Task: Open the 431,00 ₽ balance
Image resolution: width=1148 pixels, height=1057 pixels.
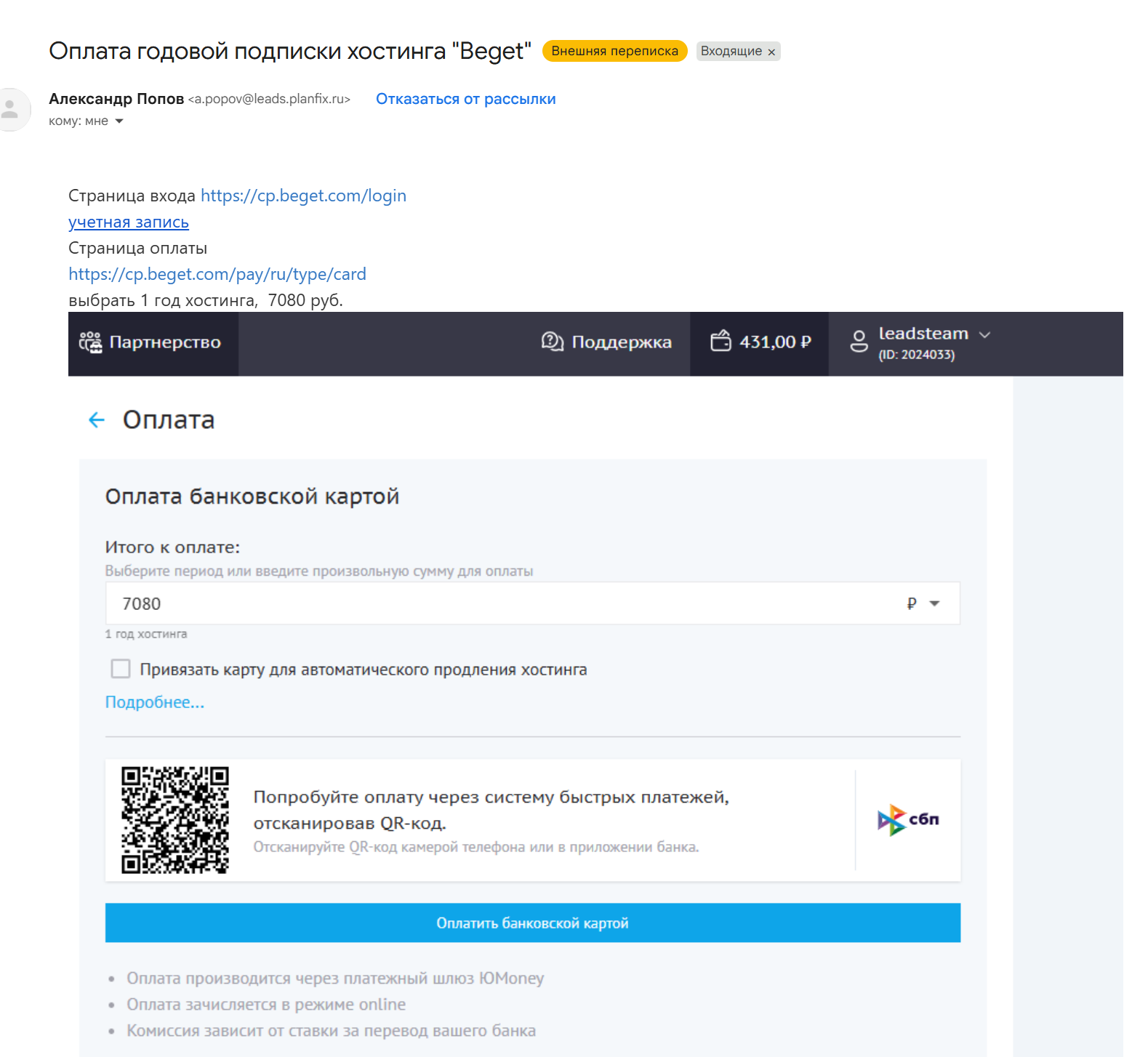Action: pos(760,343)
